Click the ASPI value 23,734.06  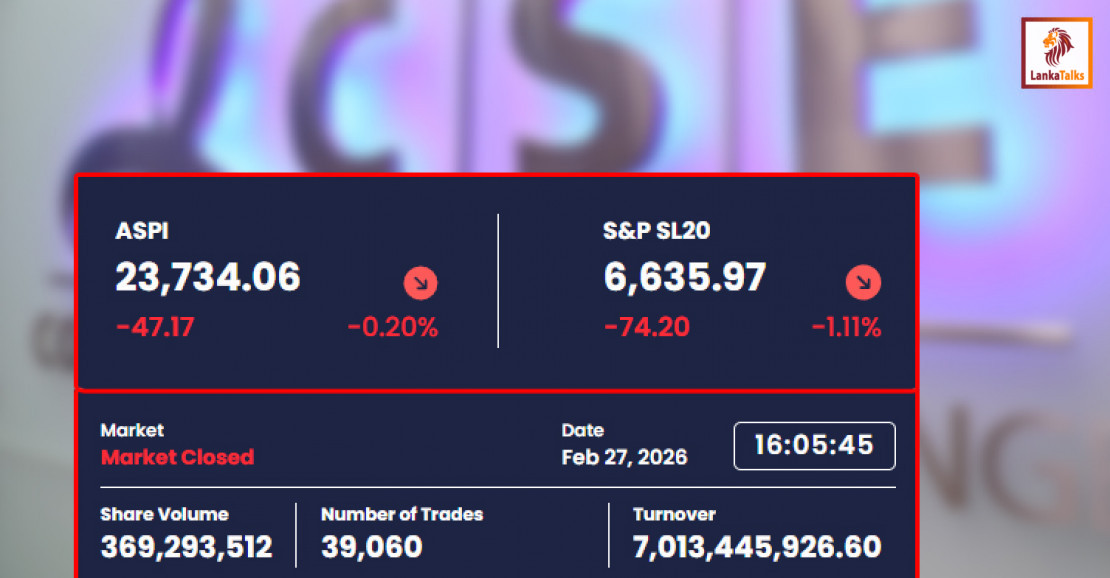point(208,277)
